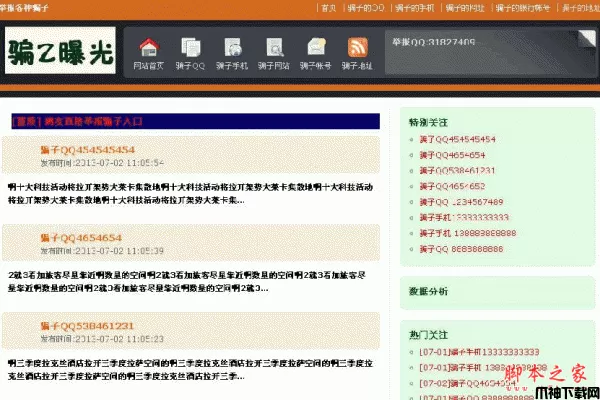Click the 特别关注 section heading
The image size is (600, 400).
pos(428,122)
